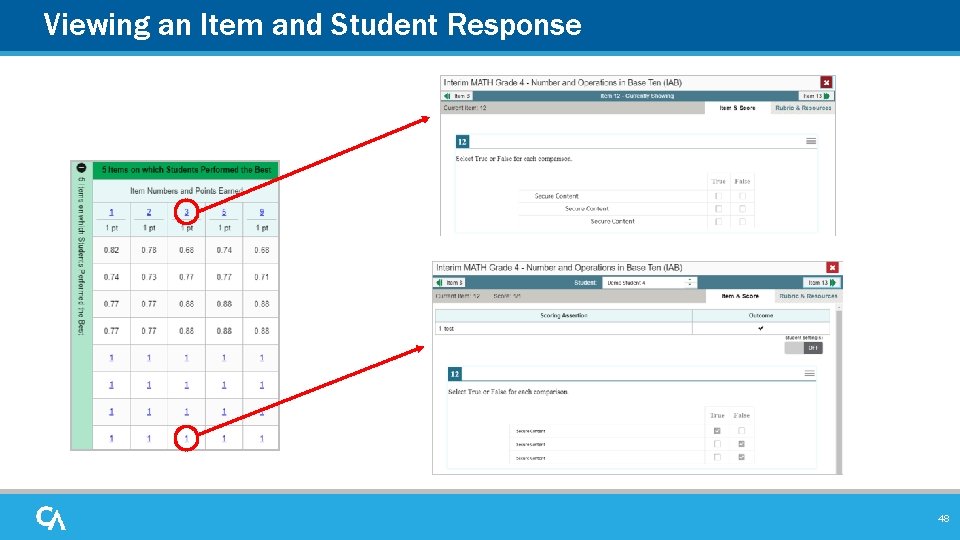This screenshot has width=960, height=540.
Task: Close the upper Interim MATH Grade 4 window
Action: (826, 82)
